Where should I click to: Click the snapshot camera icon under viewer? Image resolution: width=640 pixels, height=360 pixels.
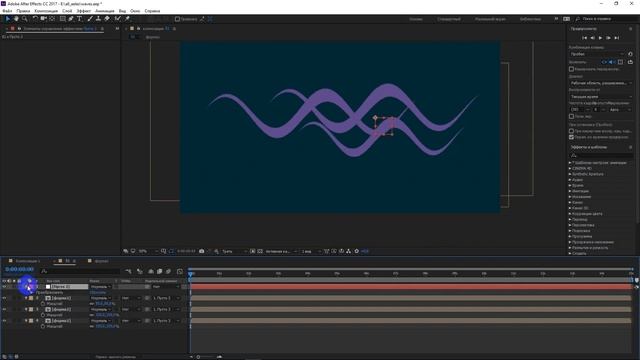pyautogui.click(x=202, y=251)
